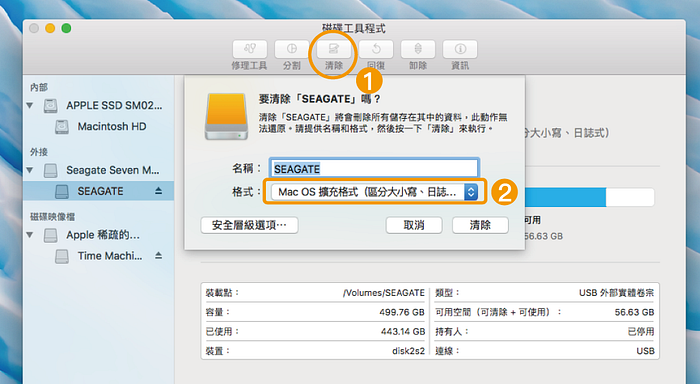Viewport: 700px width, 384px height.
Task: Click the yellow minimize window button
Action: click(x=50, y=29)
